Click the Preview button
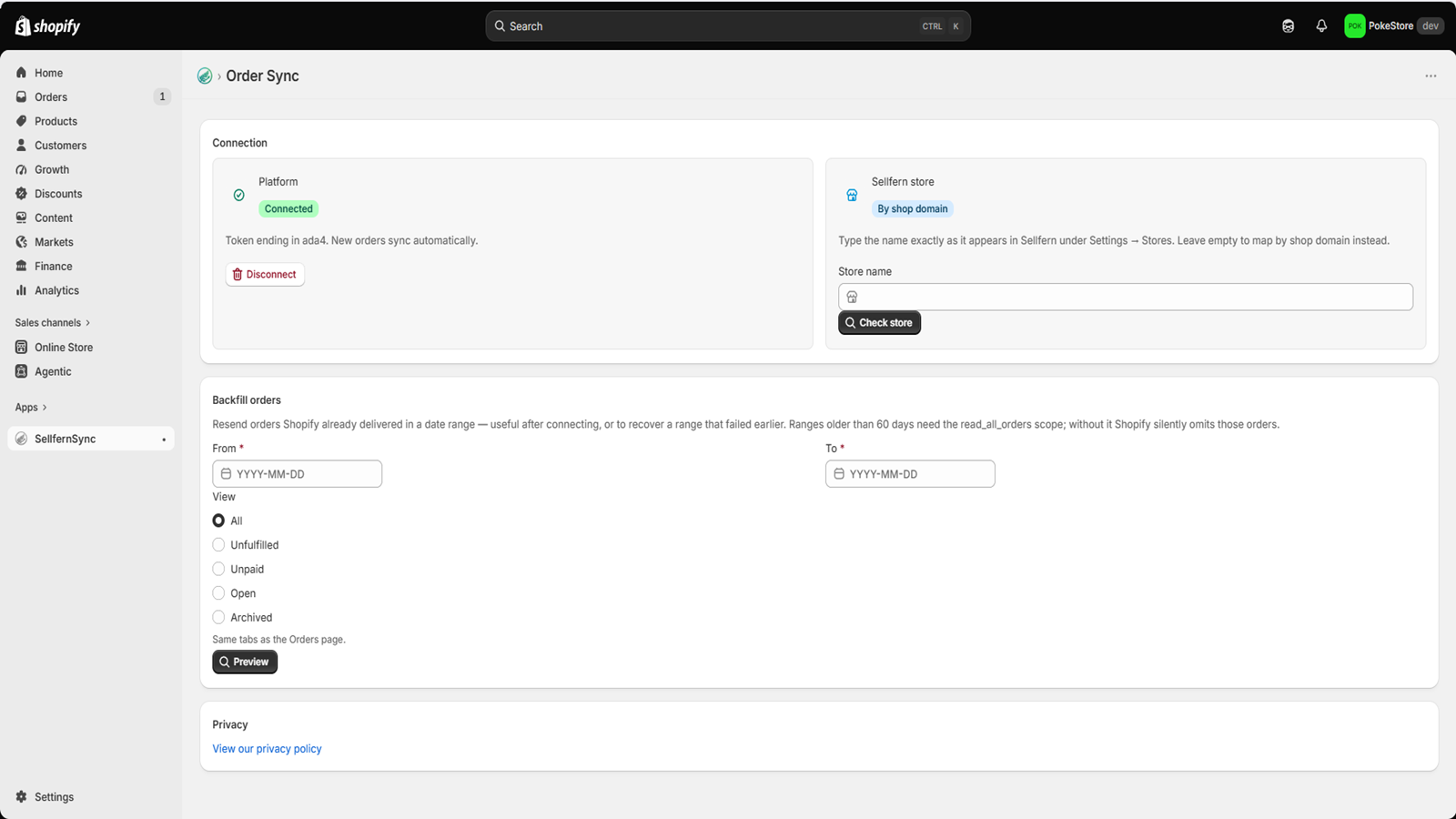Image resolution: width=1456 pixels, height=819 pixels. [245, 662]
